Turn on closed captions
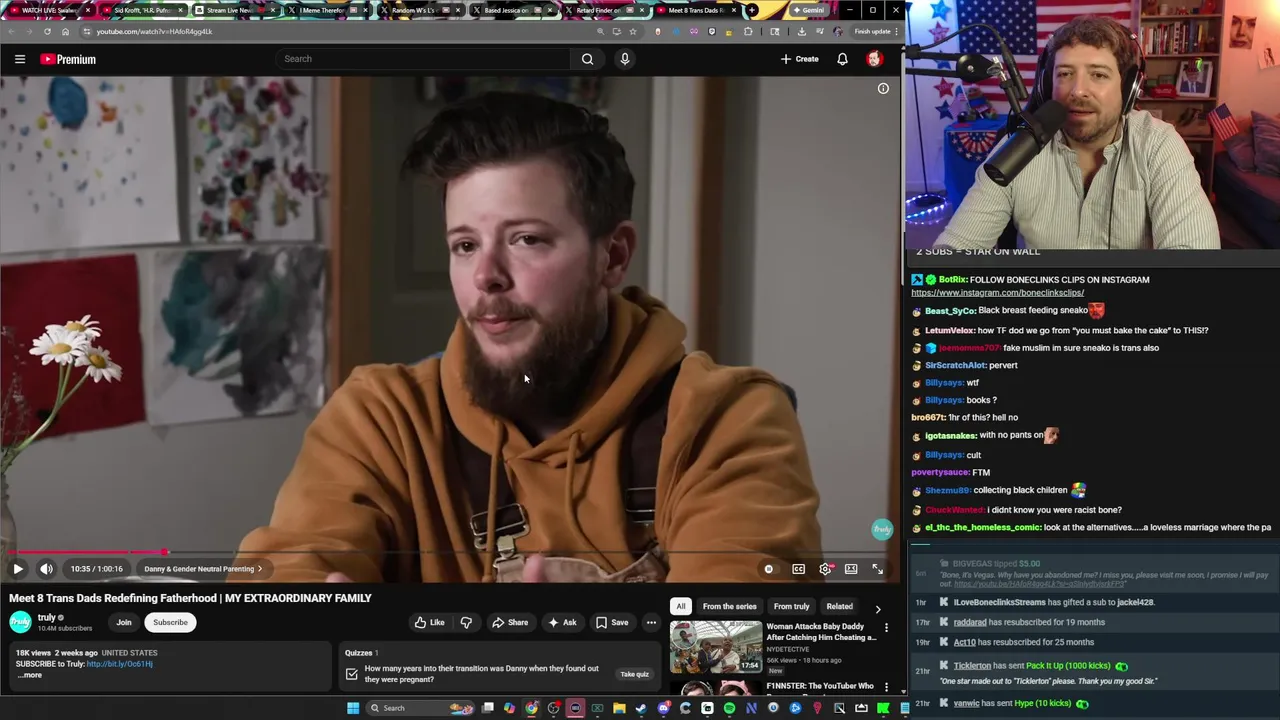 point(798,569)
